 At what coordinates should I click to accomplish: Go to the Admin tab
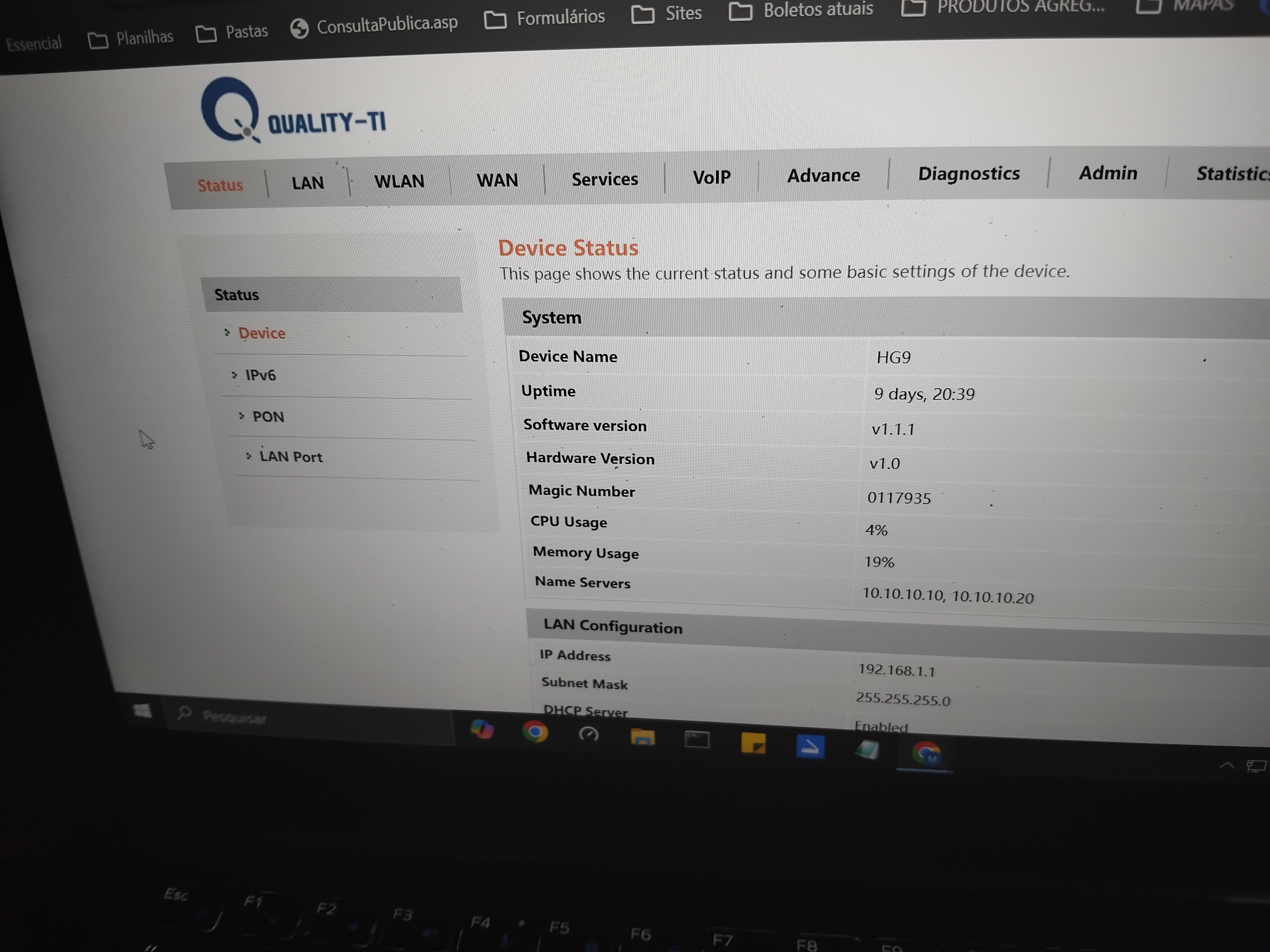[x=1108, y=173]
